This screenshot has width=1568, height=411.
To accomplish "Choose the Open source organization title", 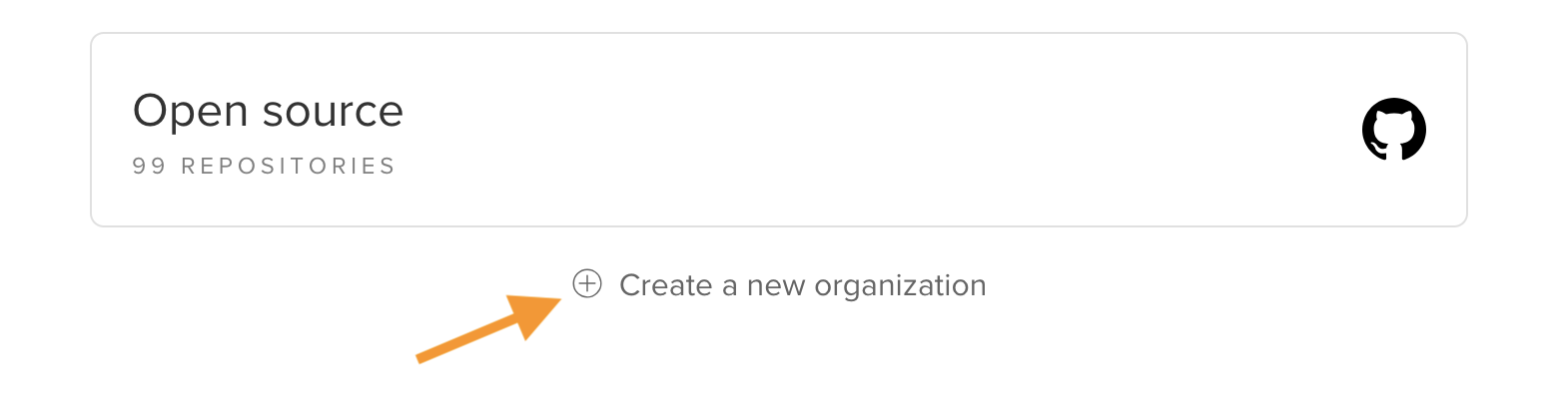I will coord(268,111).
